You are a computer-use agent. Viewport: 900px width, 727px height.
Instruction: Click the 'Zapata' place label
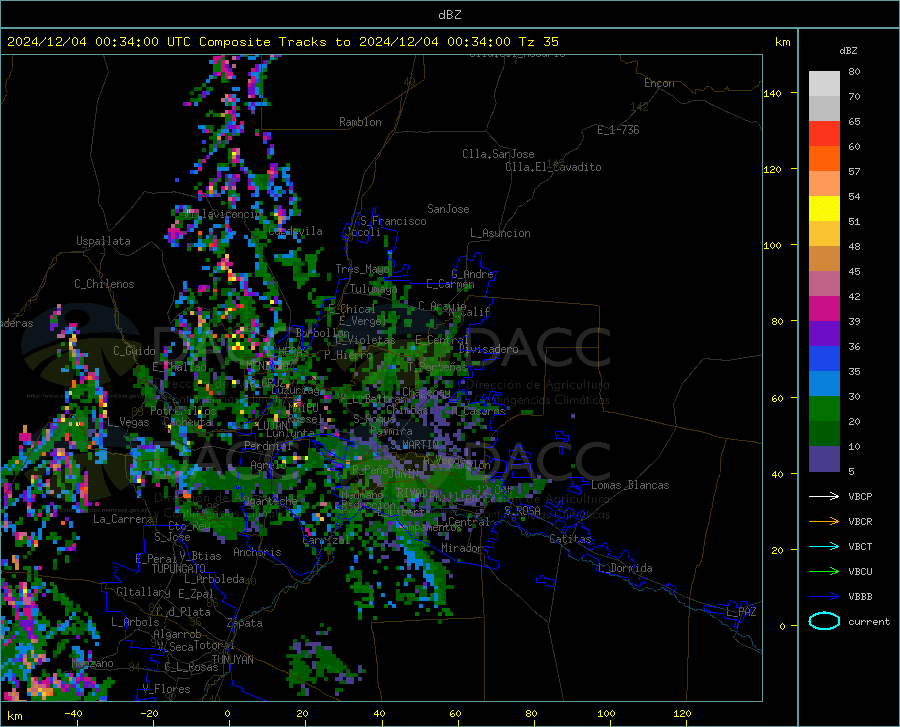245,623
